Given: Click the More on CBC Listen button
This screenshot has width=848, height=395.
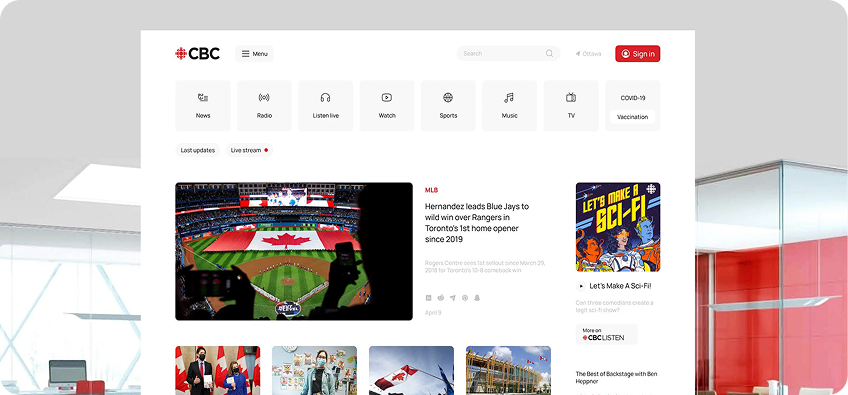Looking at the screenshot, I should 606,334.
